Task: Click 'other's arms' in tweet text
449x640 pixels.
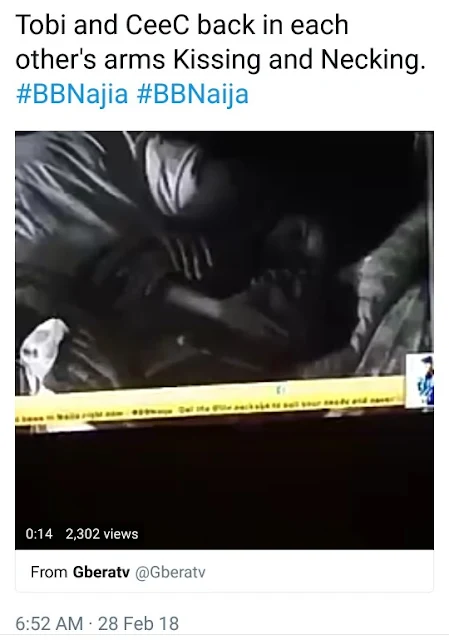Action: (90, 60)
